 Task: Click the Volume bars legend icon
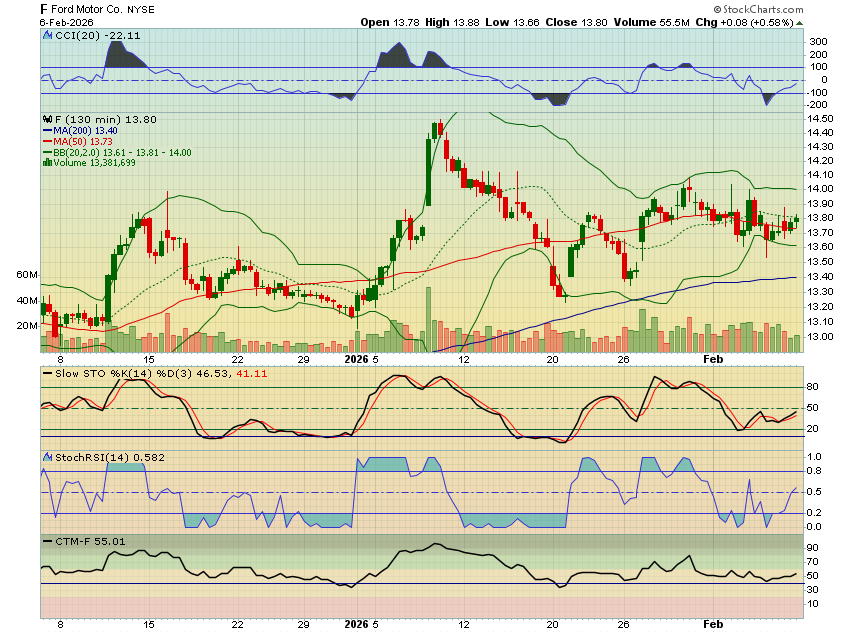pos(45,163)
